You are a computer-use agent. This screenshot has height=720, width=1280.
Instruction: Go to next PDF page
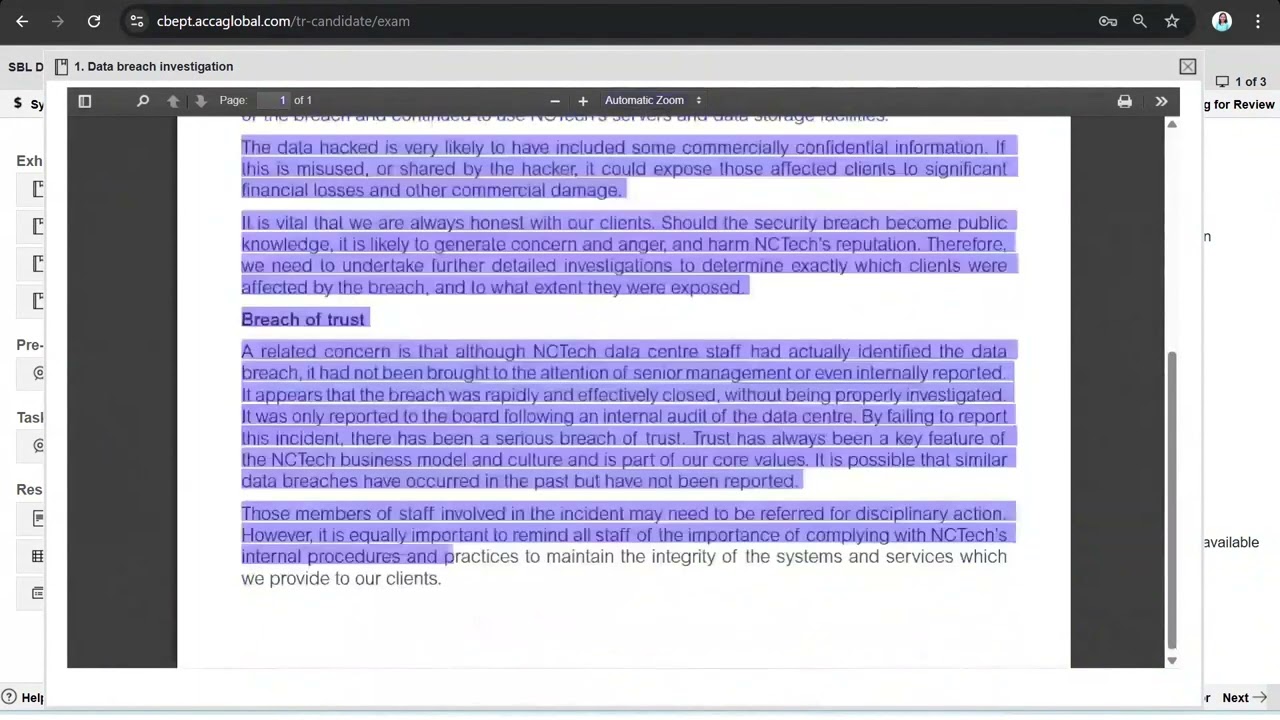point(201,101)
